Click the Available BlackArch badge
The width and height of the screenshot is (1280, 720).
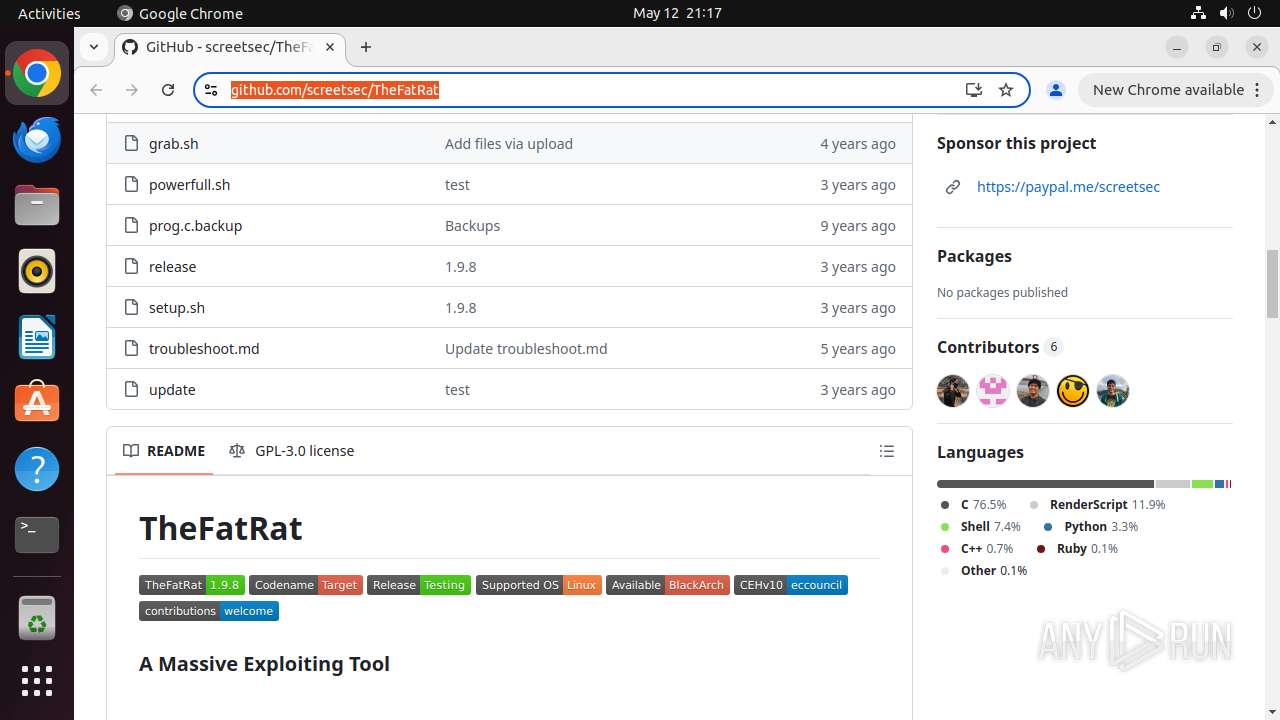tap(668, 585)
